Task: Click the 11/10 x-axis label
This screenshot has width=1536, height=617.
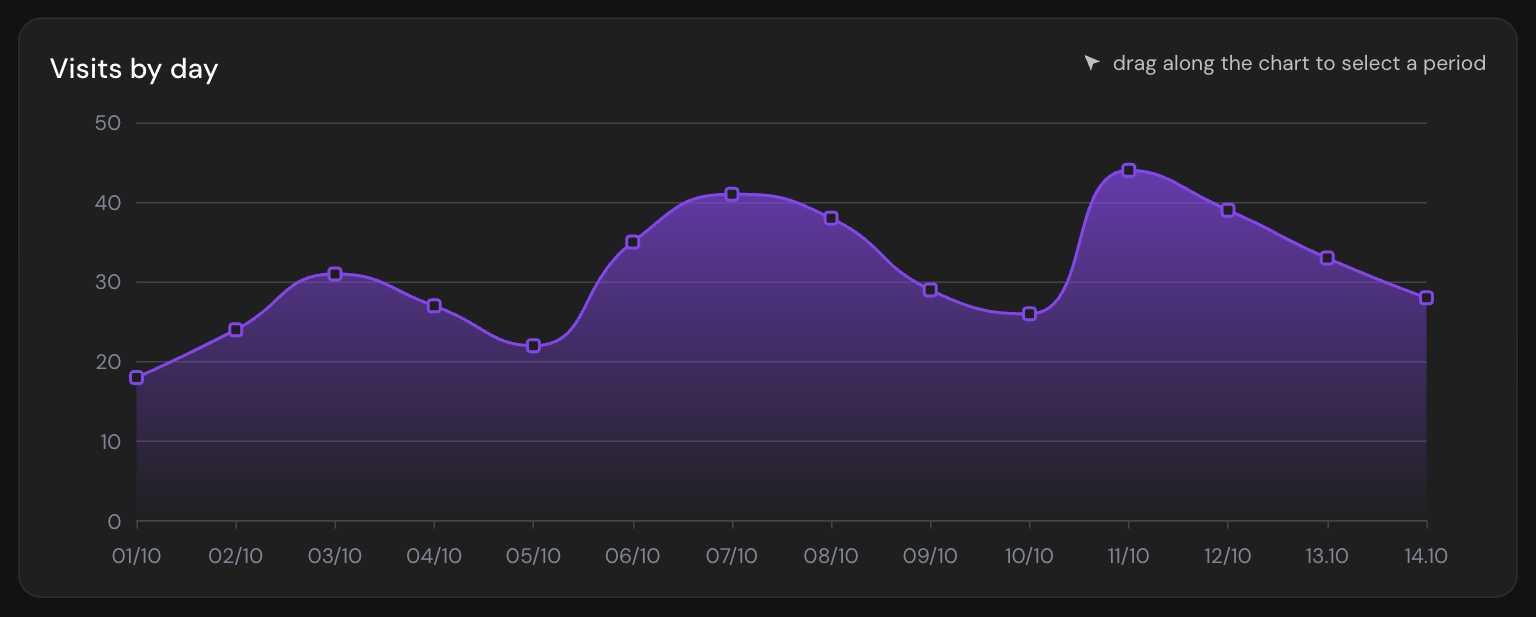Action: pyautogui.click(x=1129, y=556)
